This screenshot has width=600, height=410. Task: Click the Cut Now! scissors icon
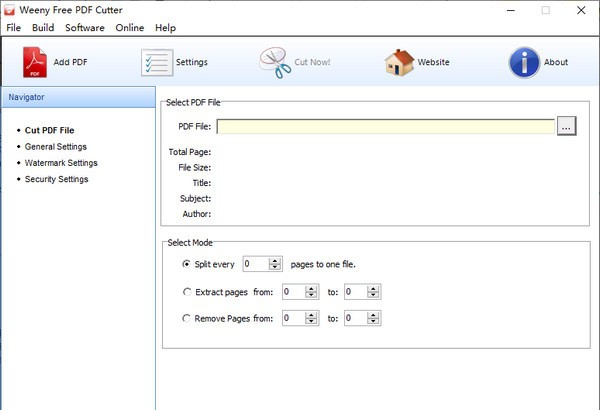tap(275, 63)
